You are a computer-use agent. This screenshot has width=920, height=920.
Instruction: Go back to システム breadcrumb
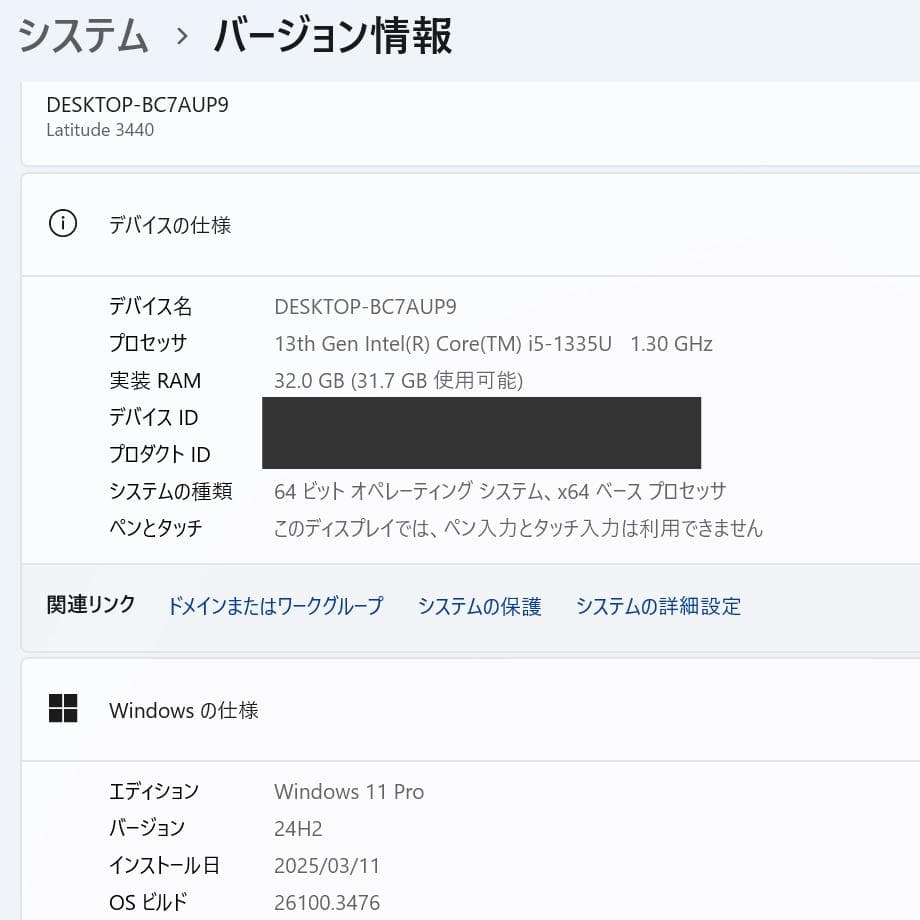click(82, 36)
